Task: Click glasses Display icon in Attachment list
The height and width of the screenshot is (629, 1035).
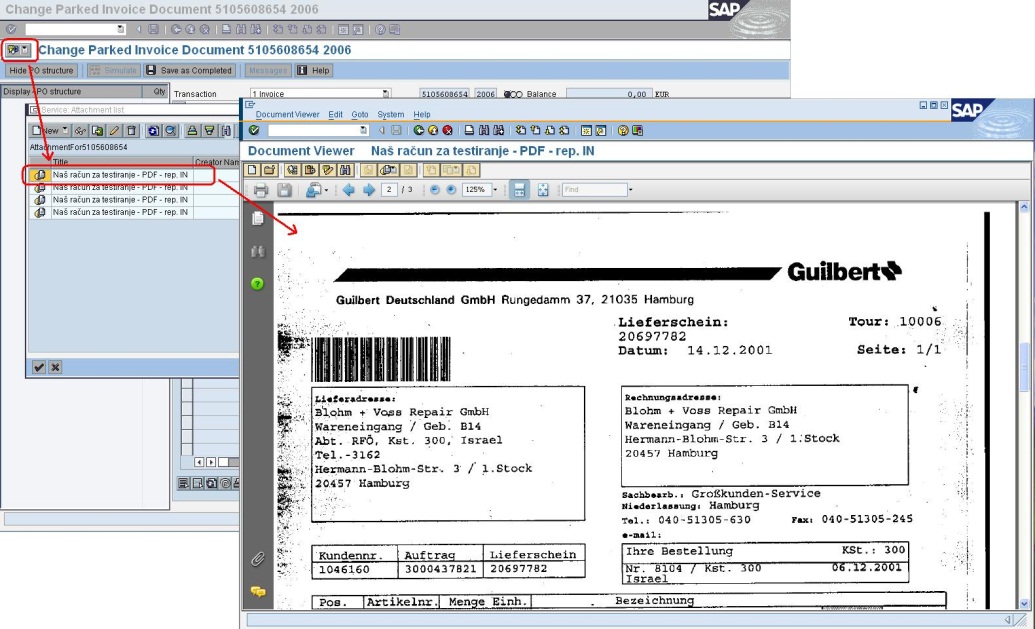Action: 81,131
